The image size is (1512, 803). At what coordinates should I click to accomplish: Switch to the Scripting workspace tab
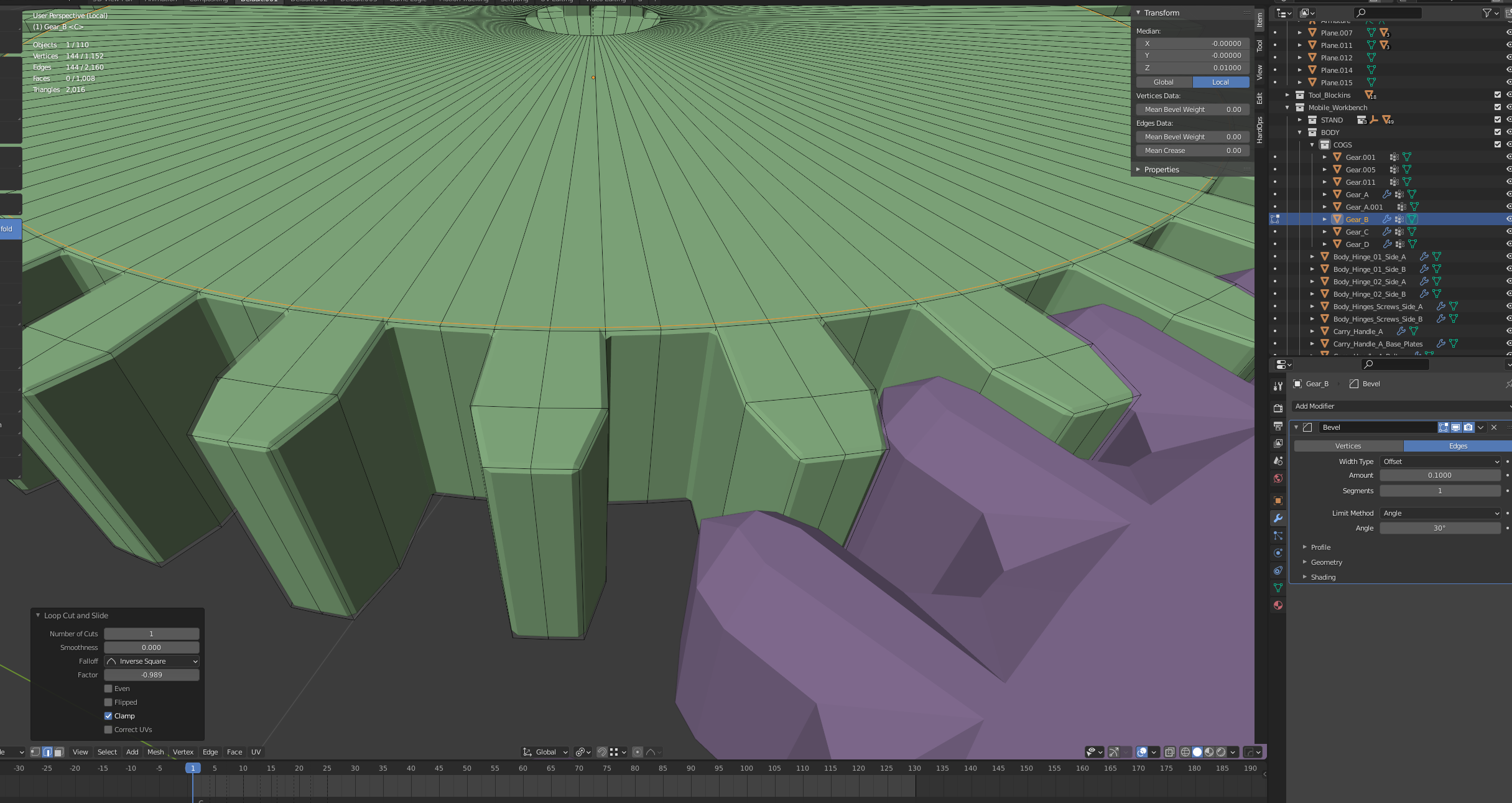[x=515, y=1]
